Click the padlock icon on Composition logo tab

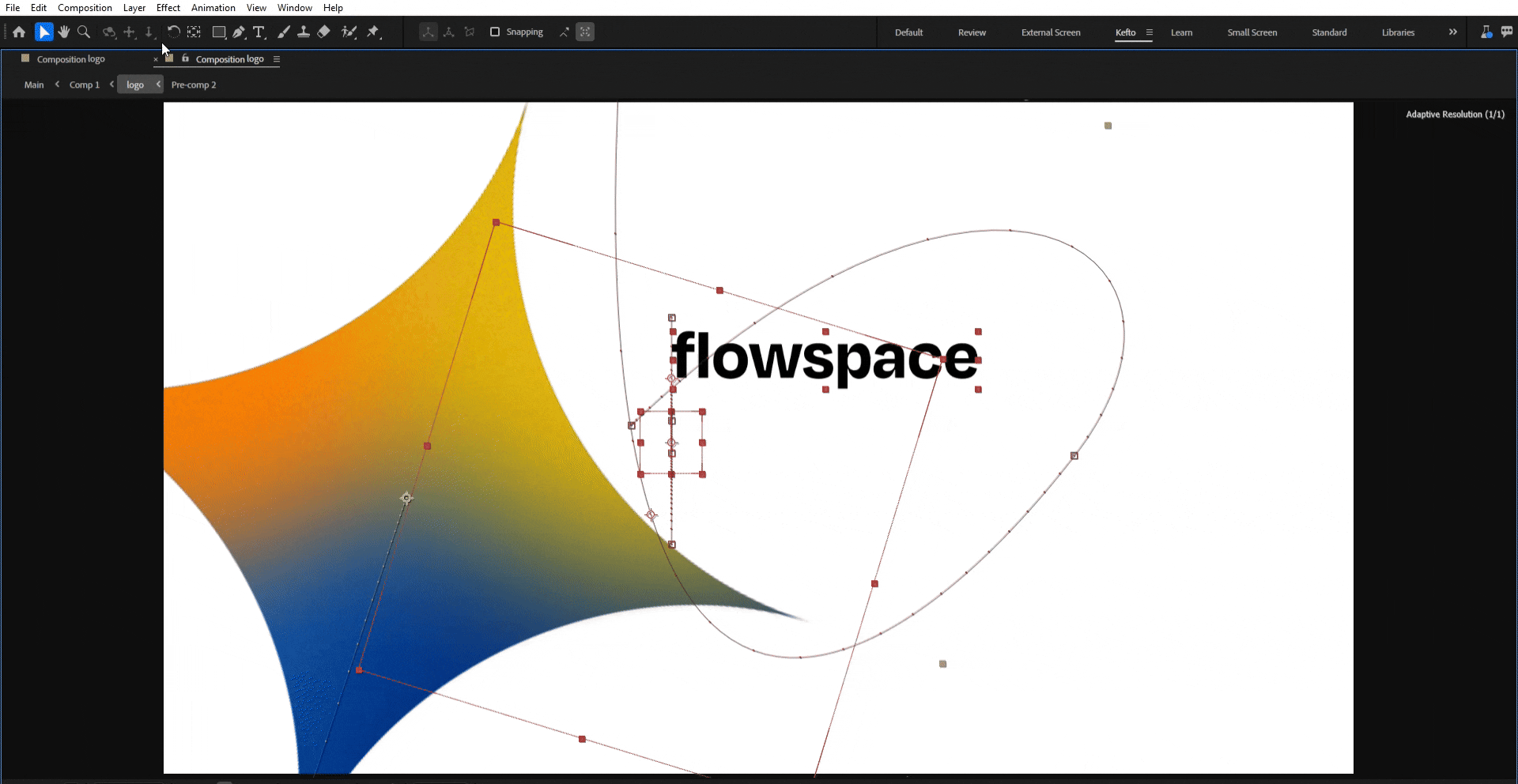pyautogui.click(x=186, y=58)
